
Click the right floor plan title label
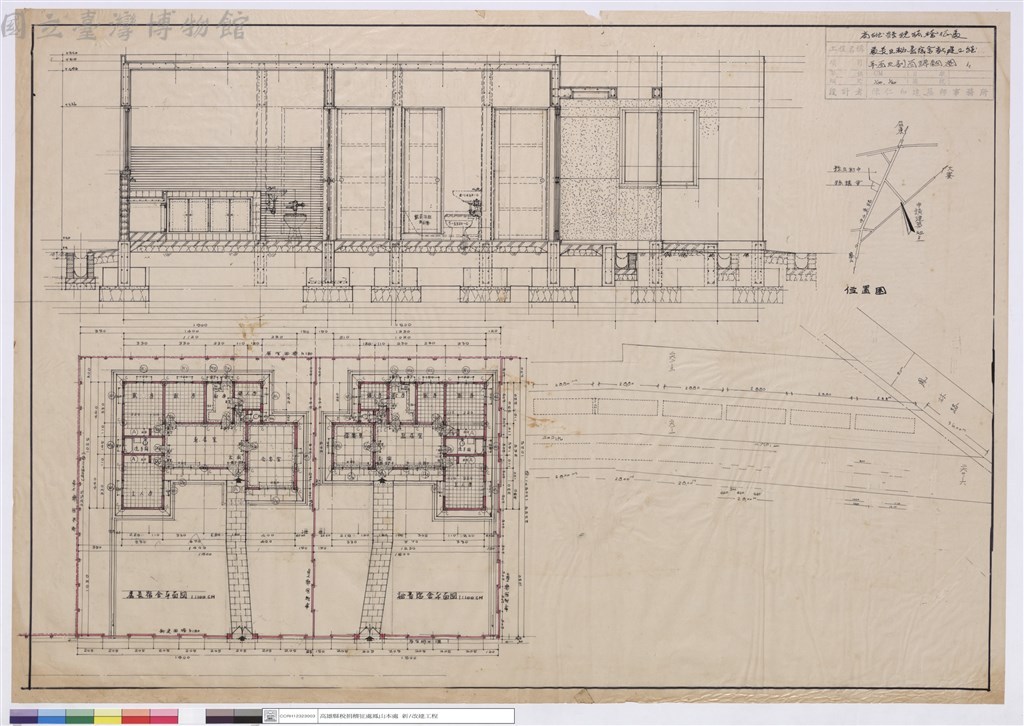[439, 596]
